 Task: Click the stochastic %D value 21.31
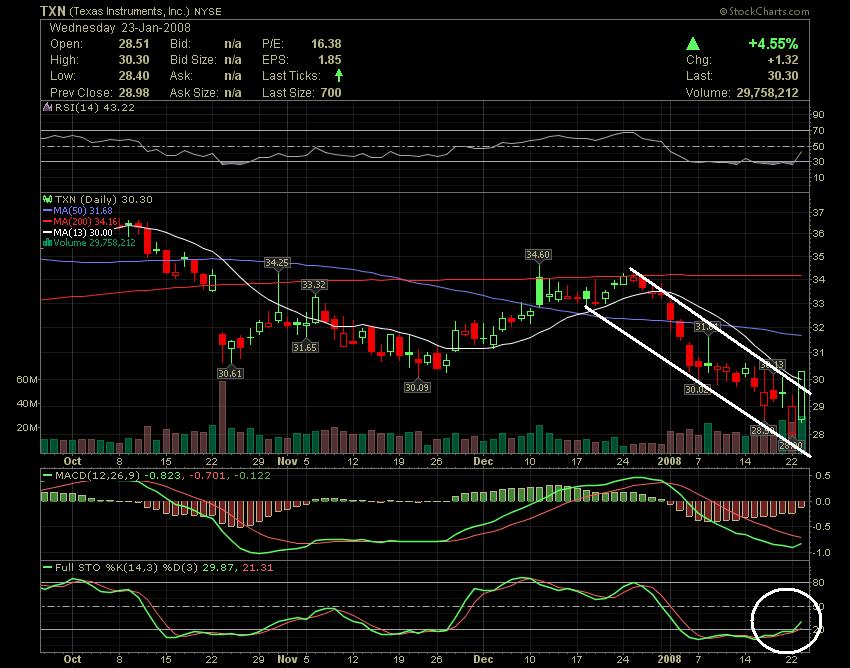pos(259,568)
